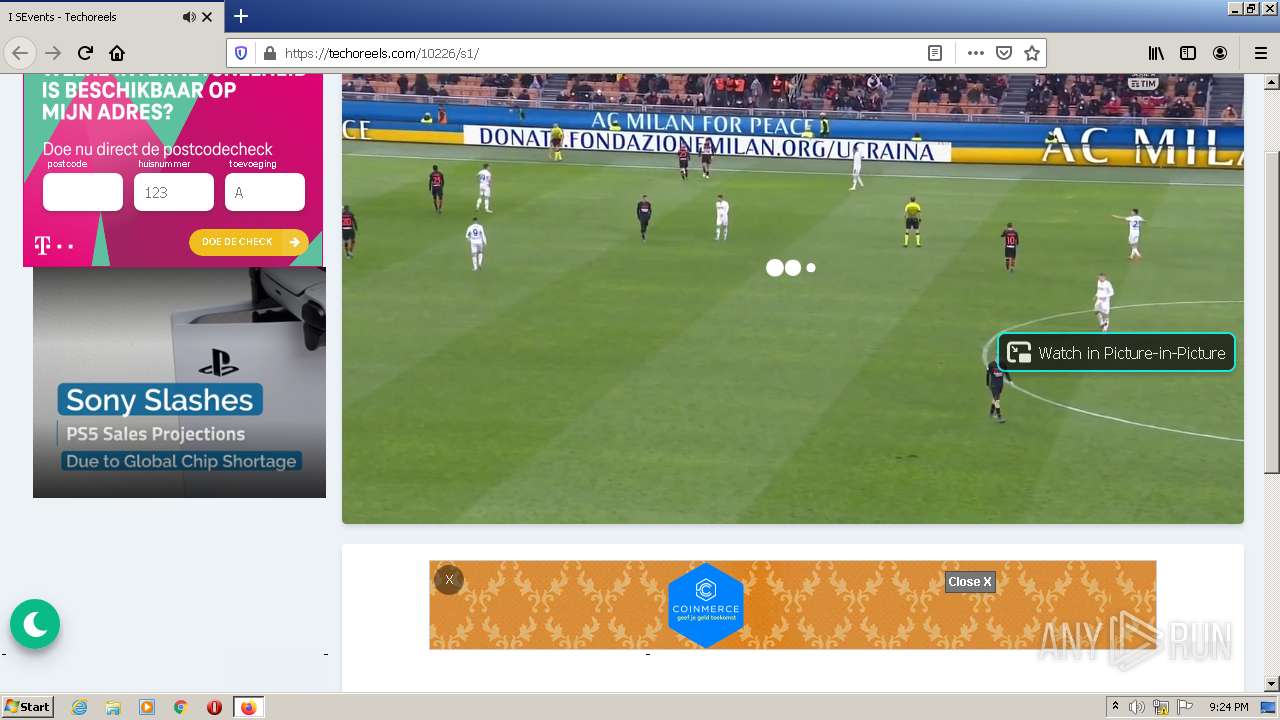The height and width of the screenshot is (720, 1280).
Task: Toggle dark mode with moon button
Action: click(35, 624)
